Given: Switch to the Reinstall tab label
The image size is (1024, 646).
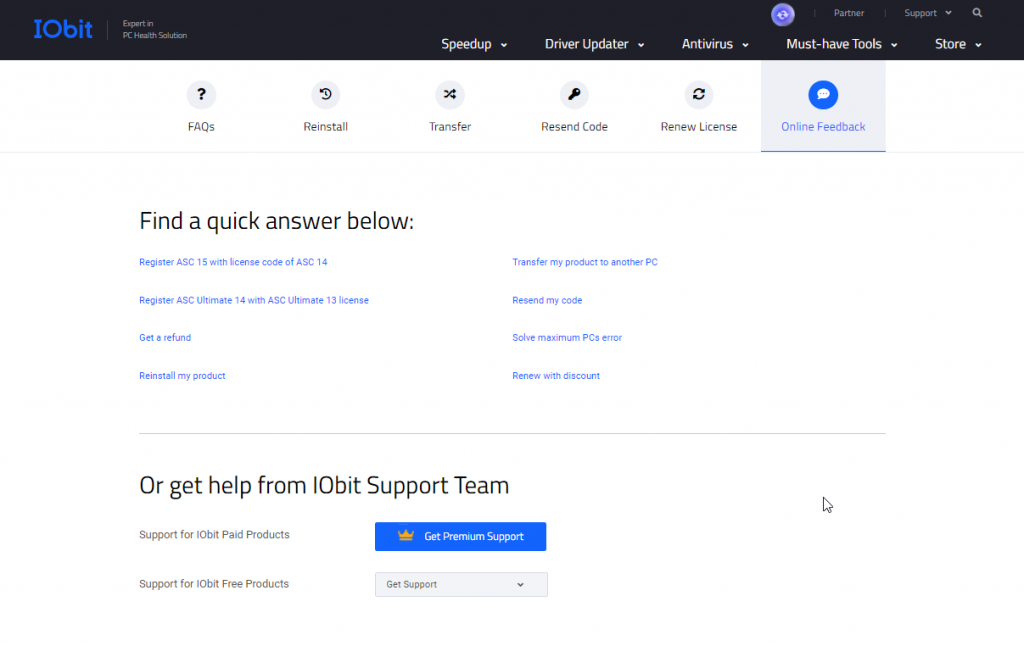Looking at the screenshot, I should pos(325,127).
